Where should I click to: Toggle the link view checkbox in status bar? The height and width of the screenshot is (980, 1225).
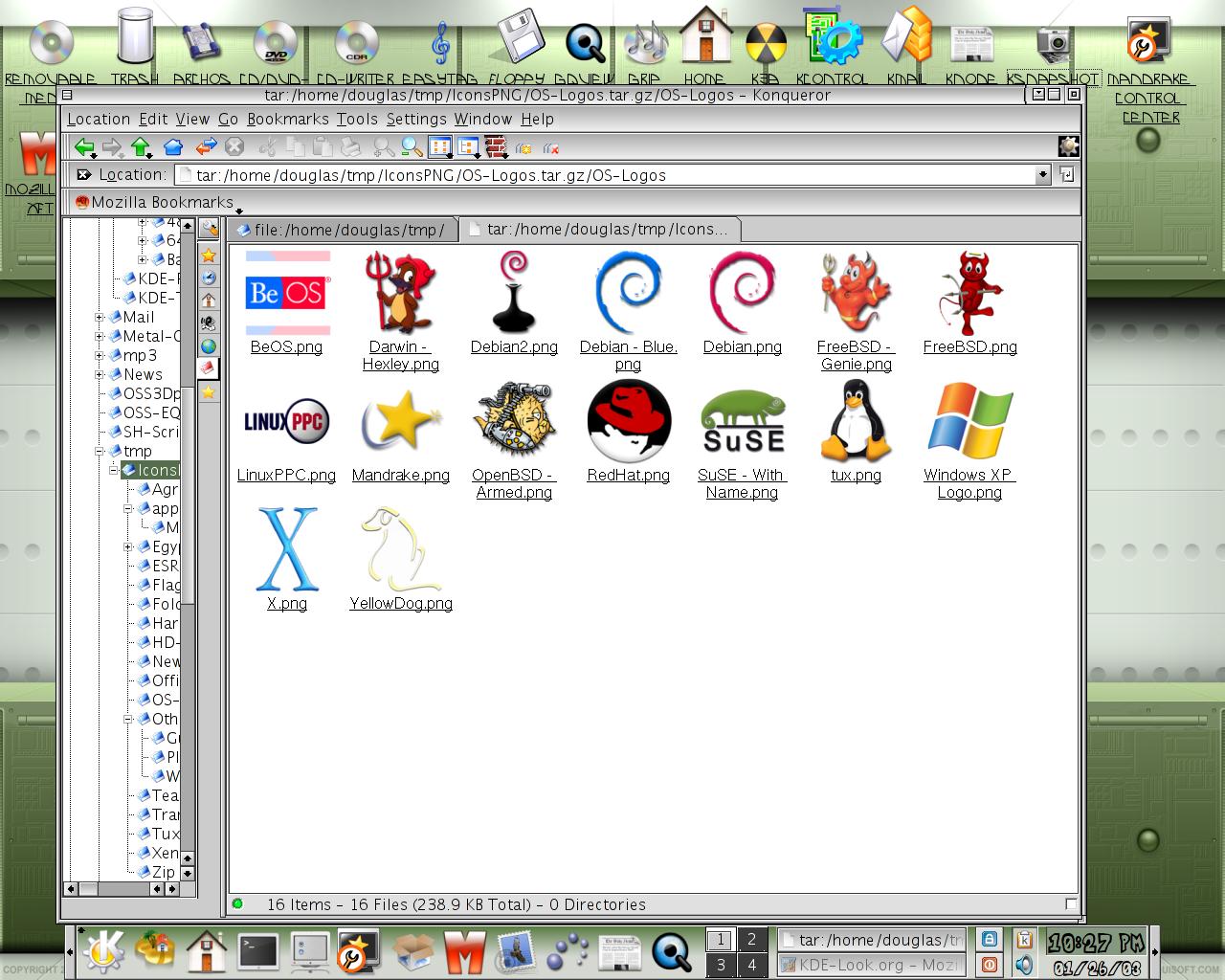1071,904
